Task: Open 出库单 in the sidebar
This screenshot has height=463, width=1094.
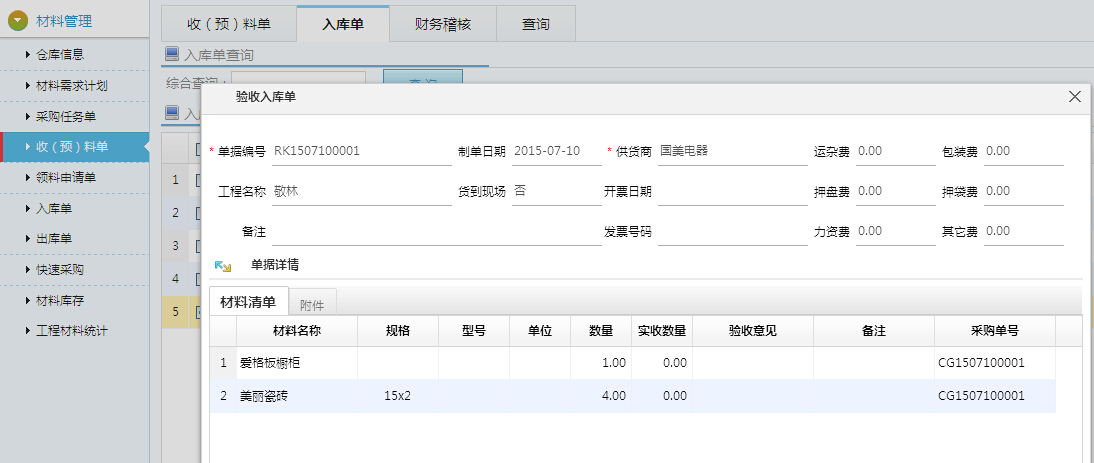Action: point(54,239)
